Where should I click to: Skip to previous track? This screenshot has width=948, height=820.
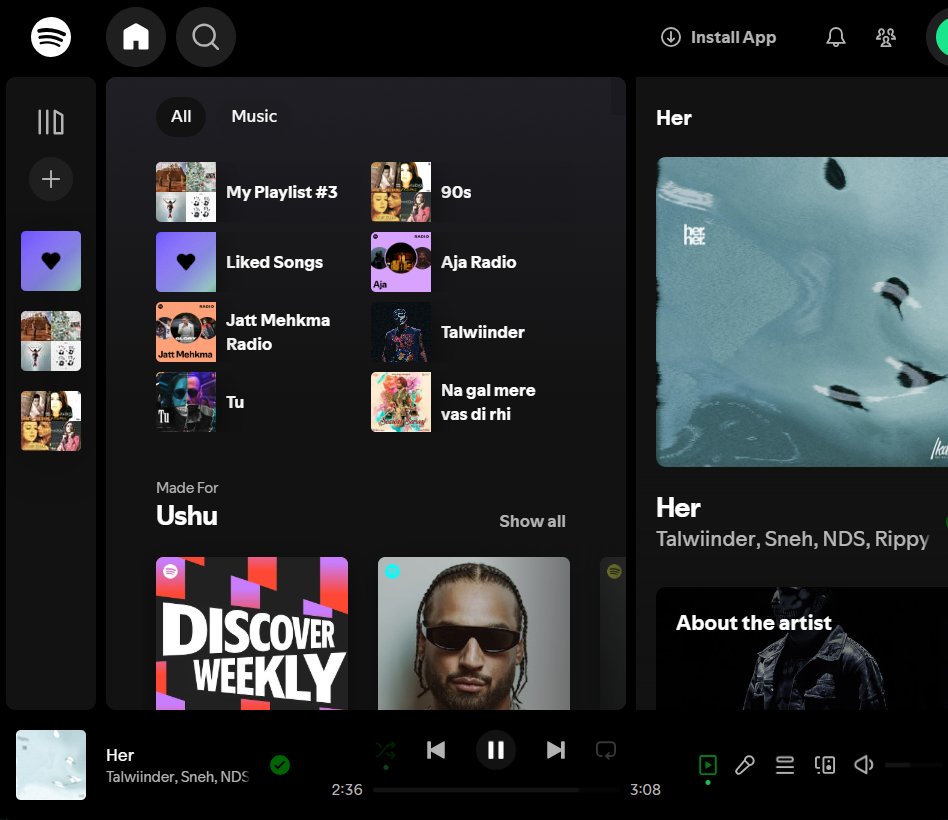[436, 750]
